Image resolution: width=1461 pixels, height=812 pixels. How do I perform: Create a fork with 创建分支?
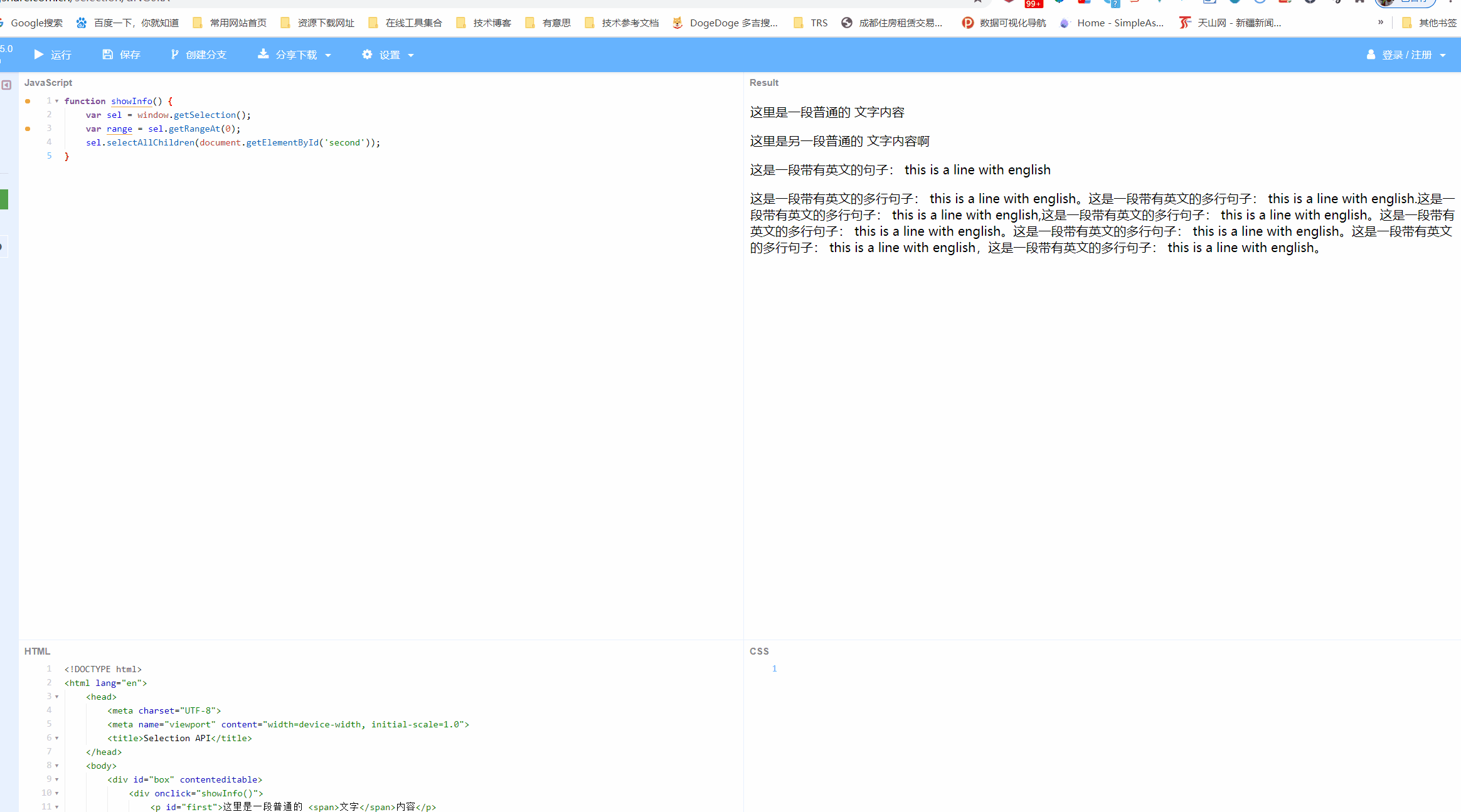coord(198,55)
